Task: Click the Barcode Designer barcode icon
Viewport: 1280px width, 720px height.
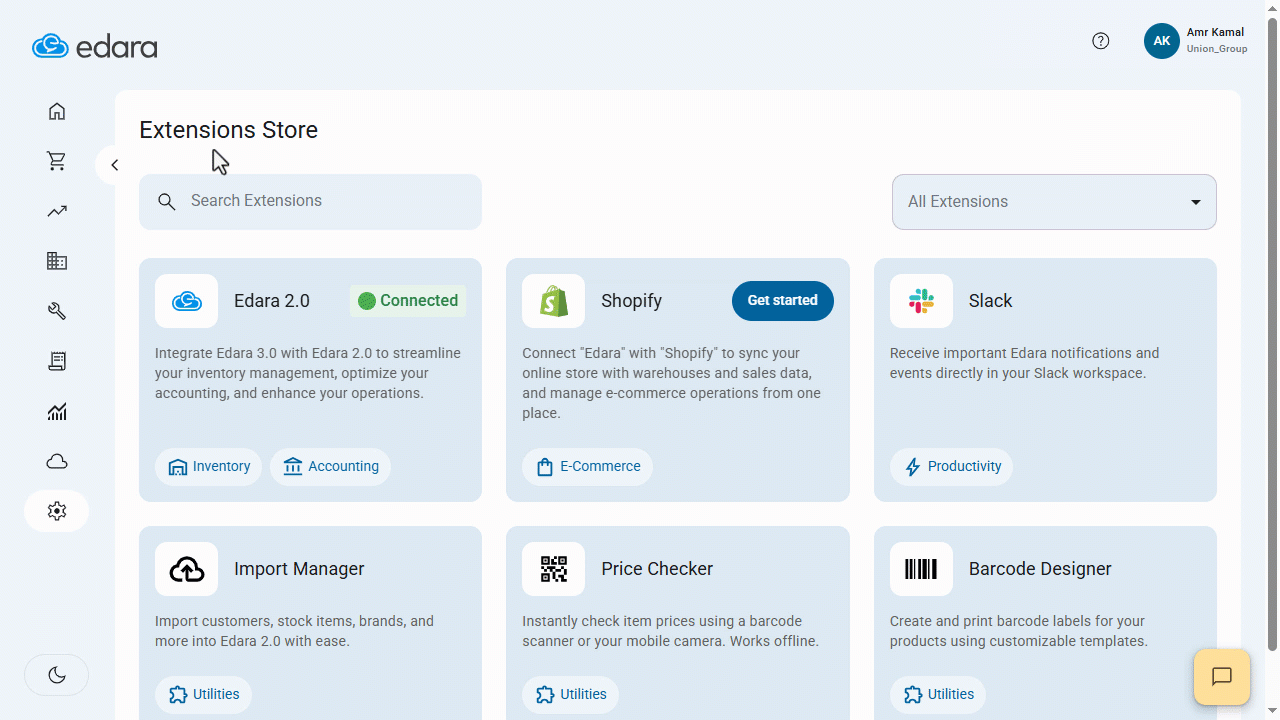Action: 921,569
